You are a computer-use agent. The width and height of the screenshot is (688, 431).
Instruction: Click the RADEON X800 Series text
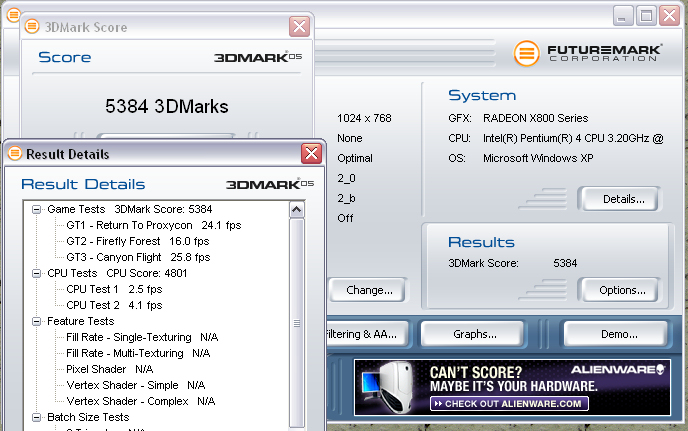pos(535,119)
